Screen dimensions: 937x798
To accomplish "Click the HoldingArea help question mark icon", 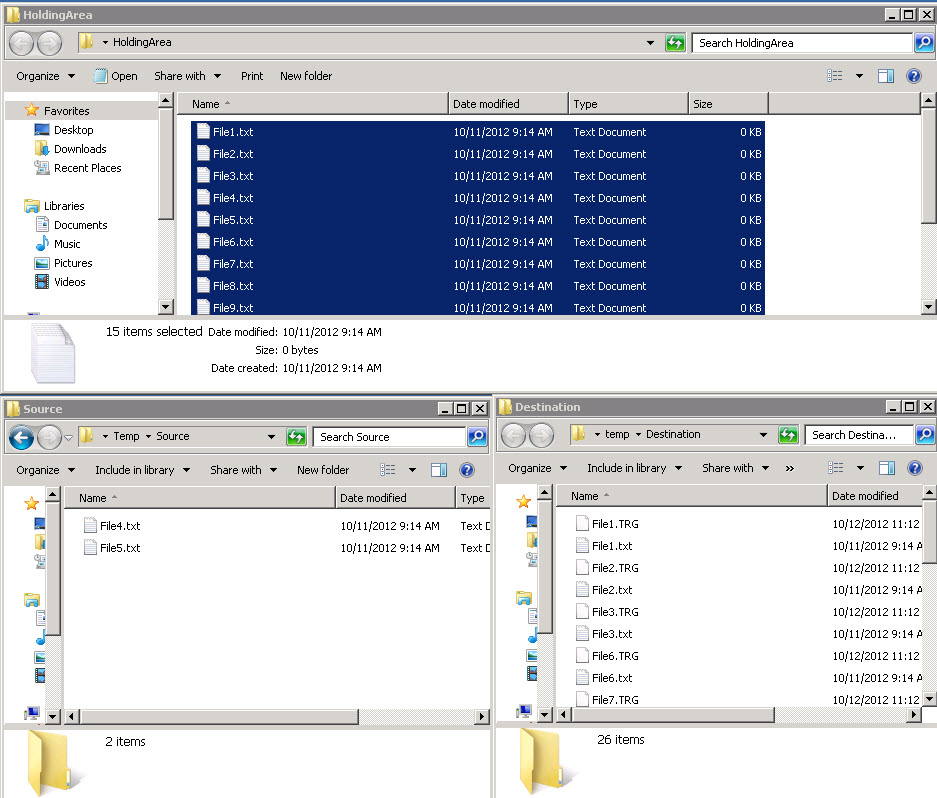I will tap(913, 76).
